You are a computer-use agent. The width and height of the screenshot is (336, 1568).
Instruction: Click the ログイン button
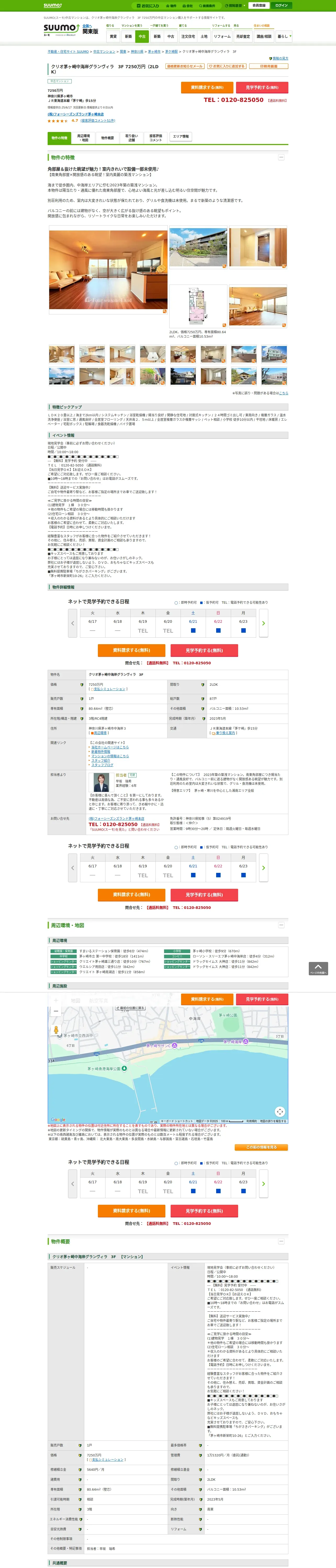coord(281,5)
